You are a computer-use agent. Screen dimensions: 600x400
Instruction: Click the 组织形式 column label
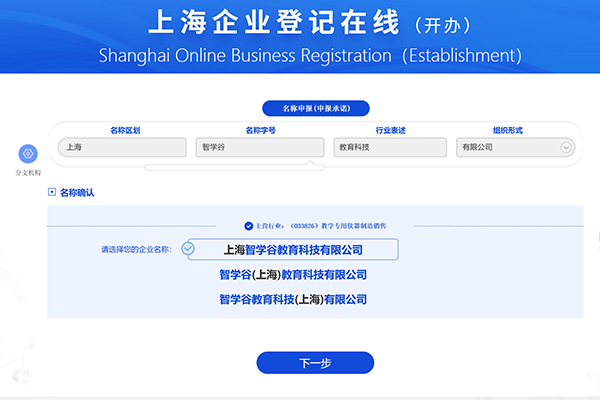(x=506, y=130)
